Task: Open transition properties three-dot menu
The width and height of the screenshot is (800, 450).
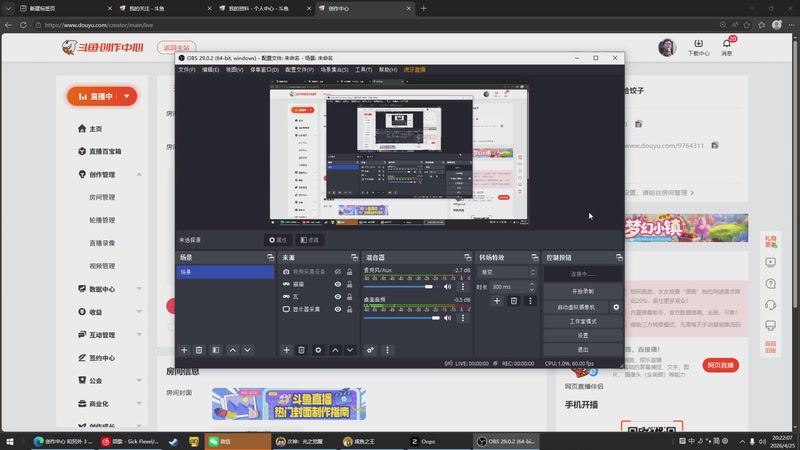Action: (530, 301)
